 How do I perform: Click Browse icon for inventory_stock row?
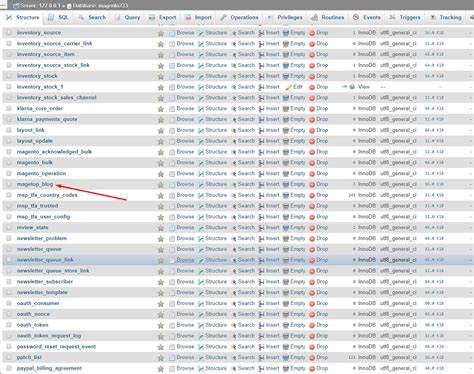172,76
